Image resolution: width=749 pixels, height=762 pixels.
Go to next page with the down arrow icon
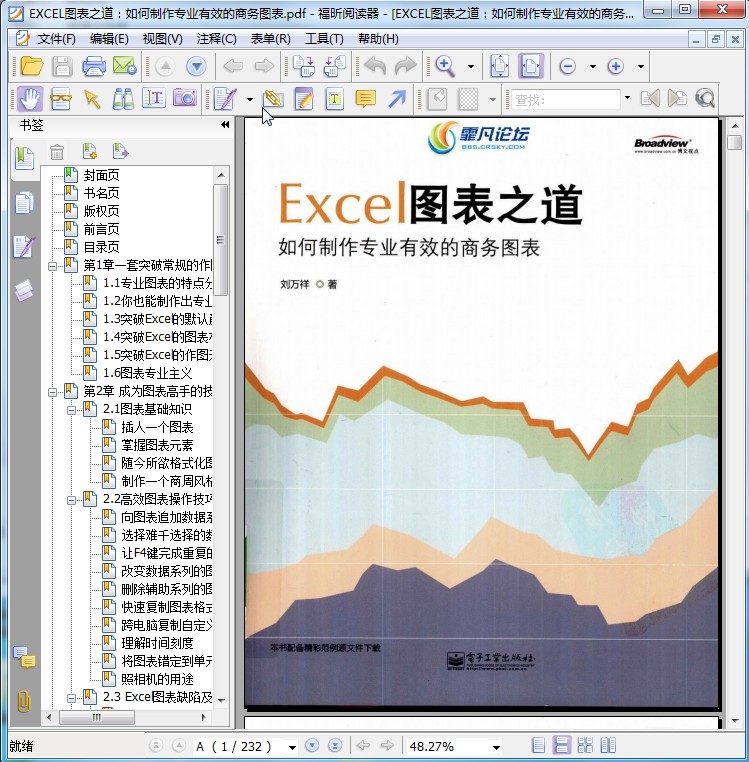pos(196,66)
